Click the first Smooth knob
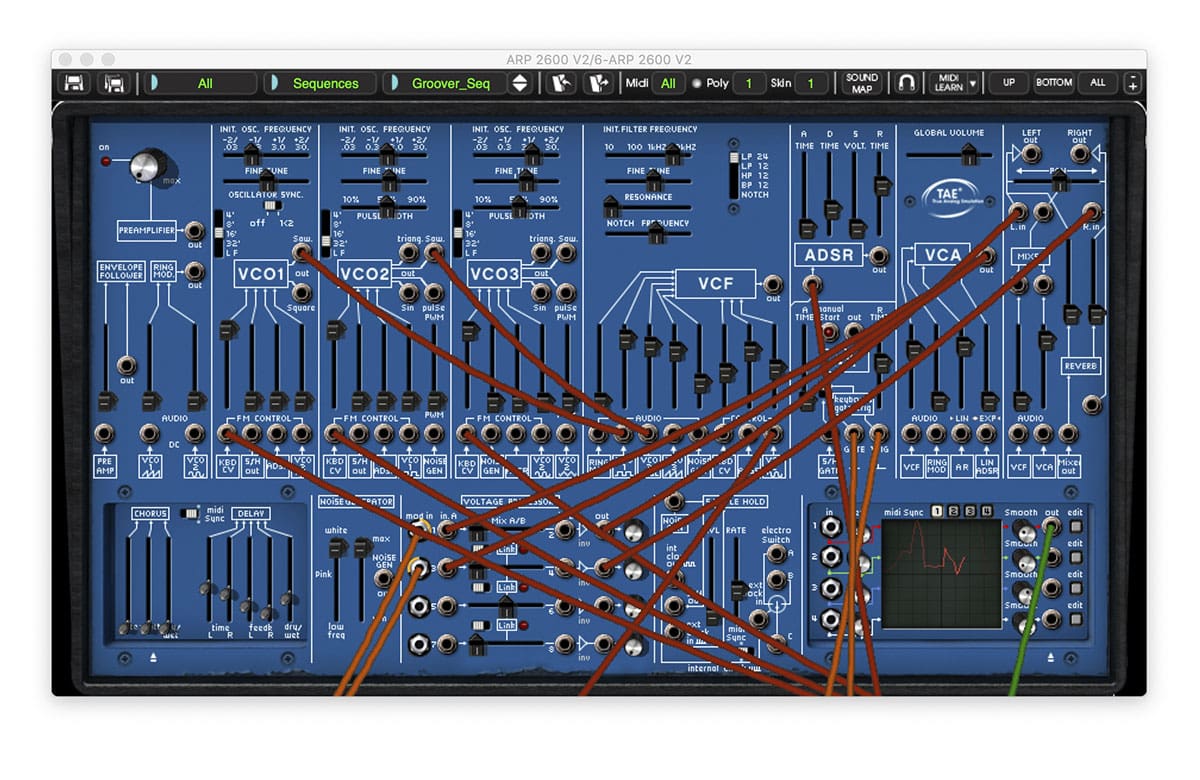The width and height of the screenshot is (1200, 780). tap(1024, 529)
